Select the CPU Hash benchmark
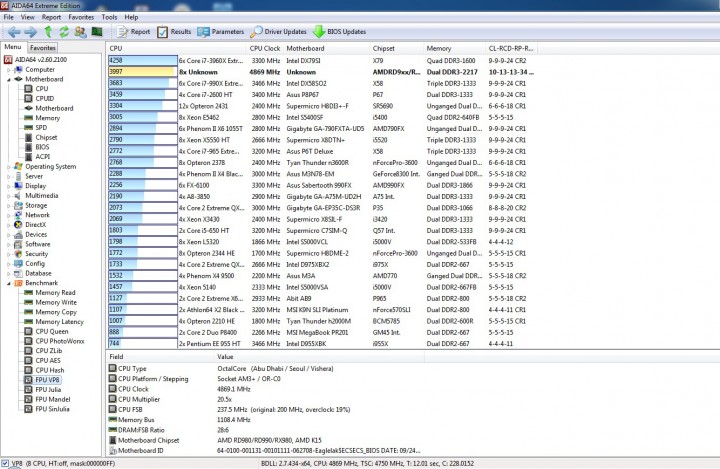The image size is (720, 469). [x=44, y=370]
